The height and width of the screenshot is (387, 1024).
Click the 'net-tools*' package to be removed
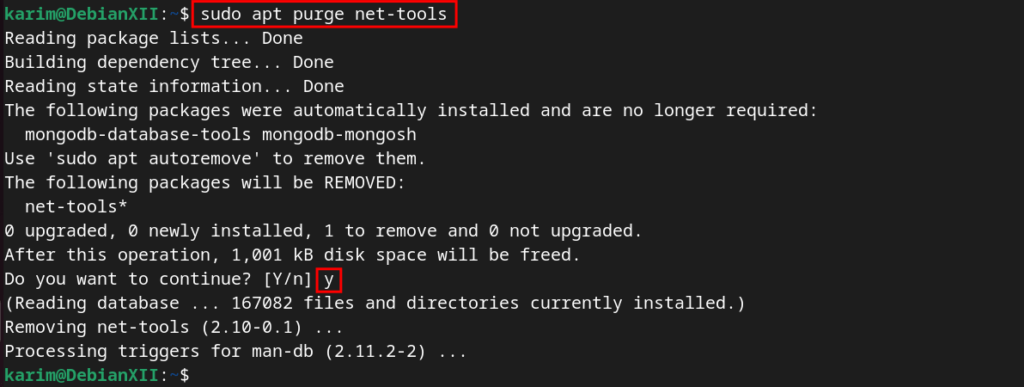coord(76,208)
